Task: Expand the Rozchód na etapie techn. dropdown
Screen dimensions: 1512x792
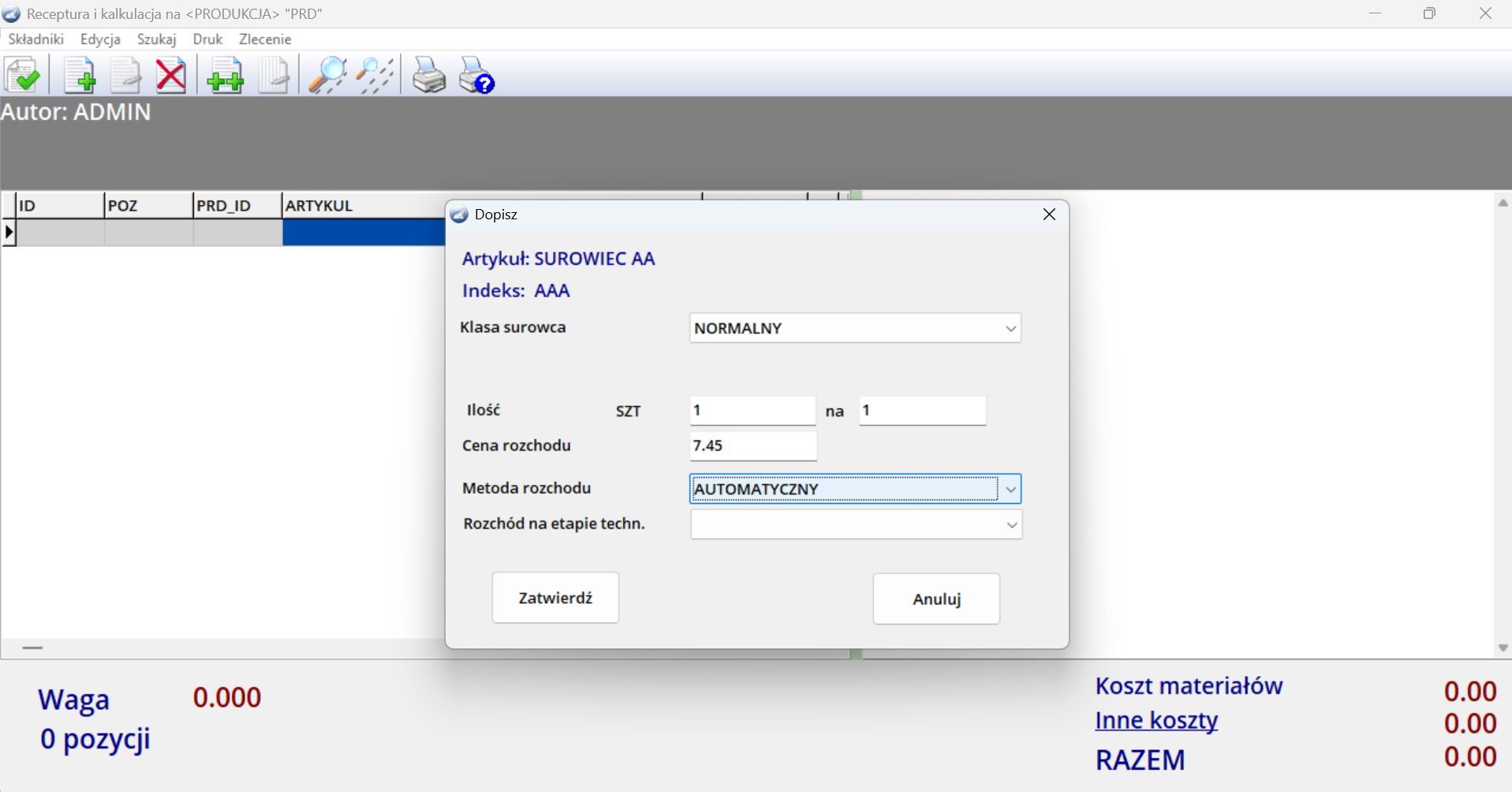Action: pyautogui.click(x=1011, y=525)
